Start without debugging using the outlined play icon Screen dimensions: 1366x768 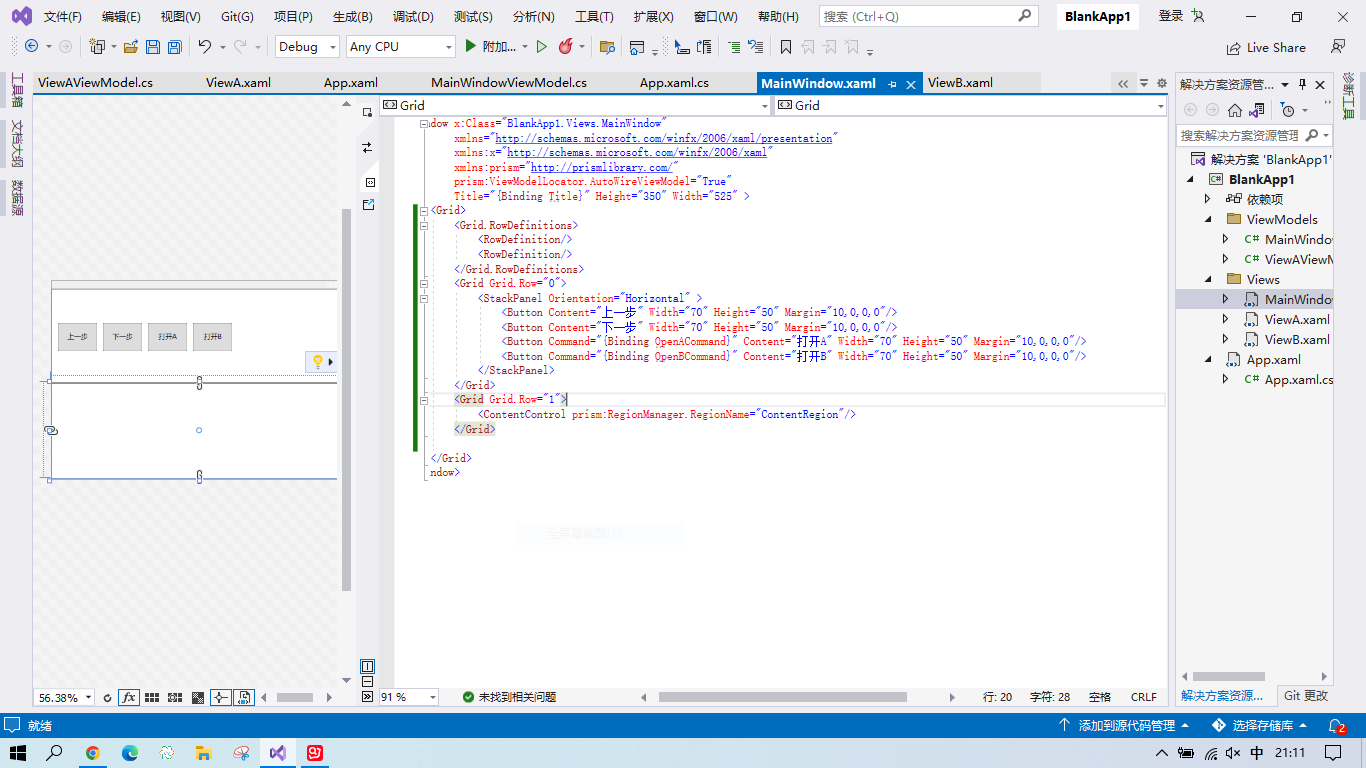pyautogui.click(x=542, y=46)
